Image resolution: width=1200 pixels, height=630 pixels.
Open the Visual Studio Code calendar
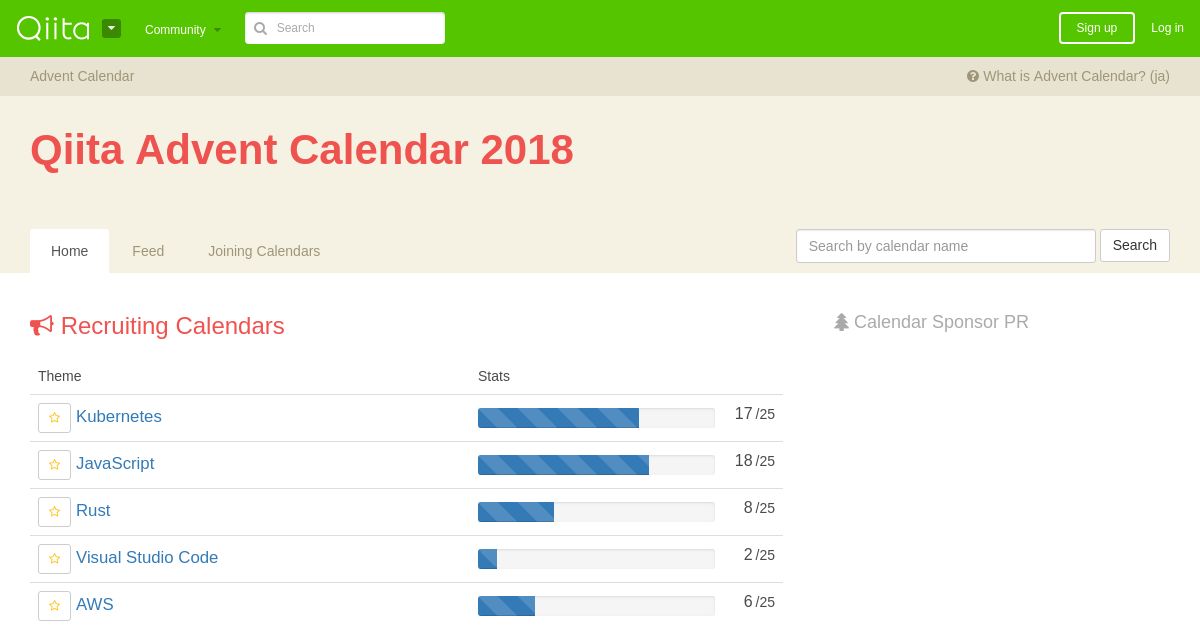point(147,558)
